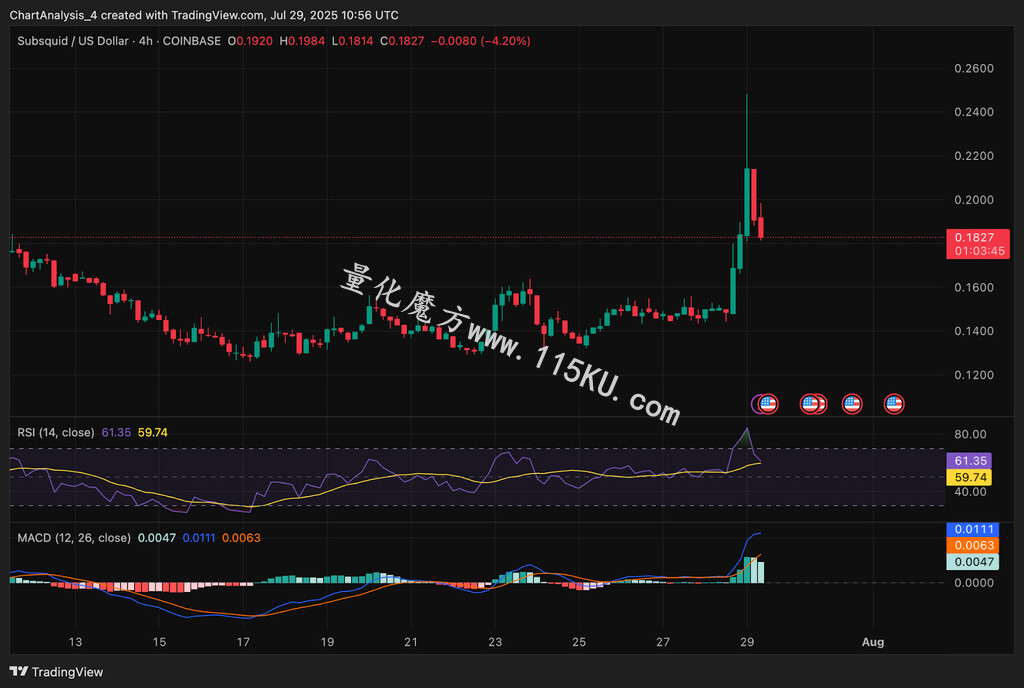Click the 0.2000 price scale label
Viewport: 1024px width, 688px height.
(x=974, y=200)
